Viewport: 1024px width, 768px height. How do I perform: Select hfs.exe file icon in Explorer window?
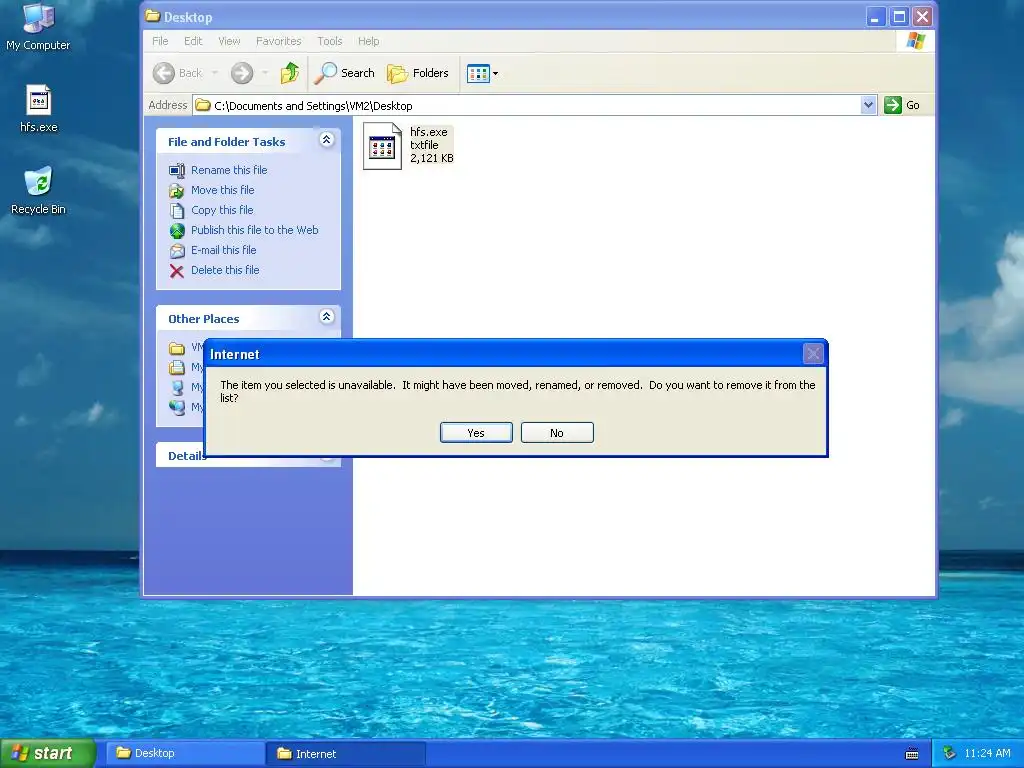click(x=382, y=146)
